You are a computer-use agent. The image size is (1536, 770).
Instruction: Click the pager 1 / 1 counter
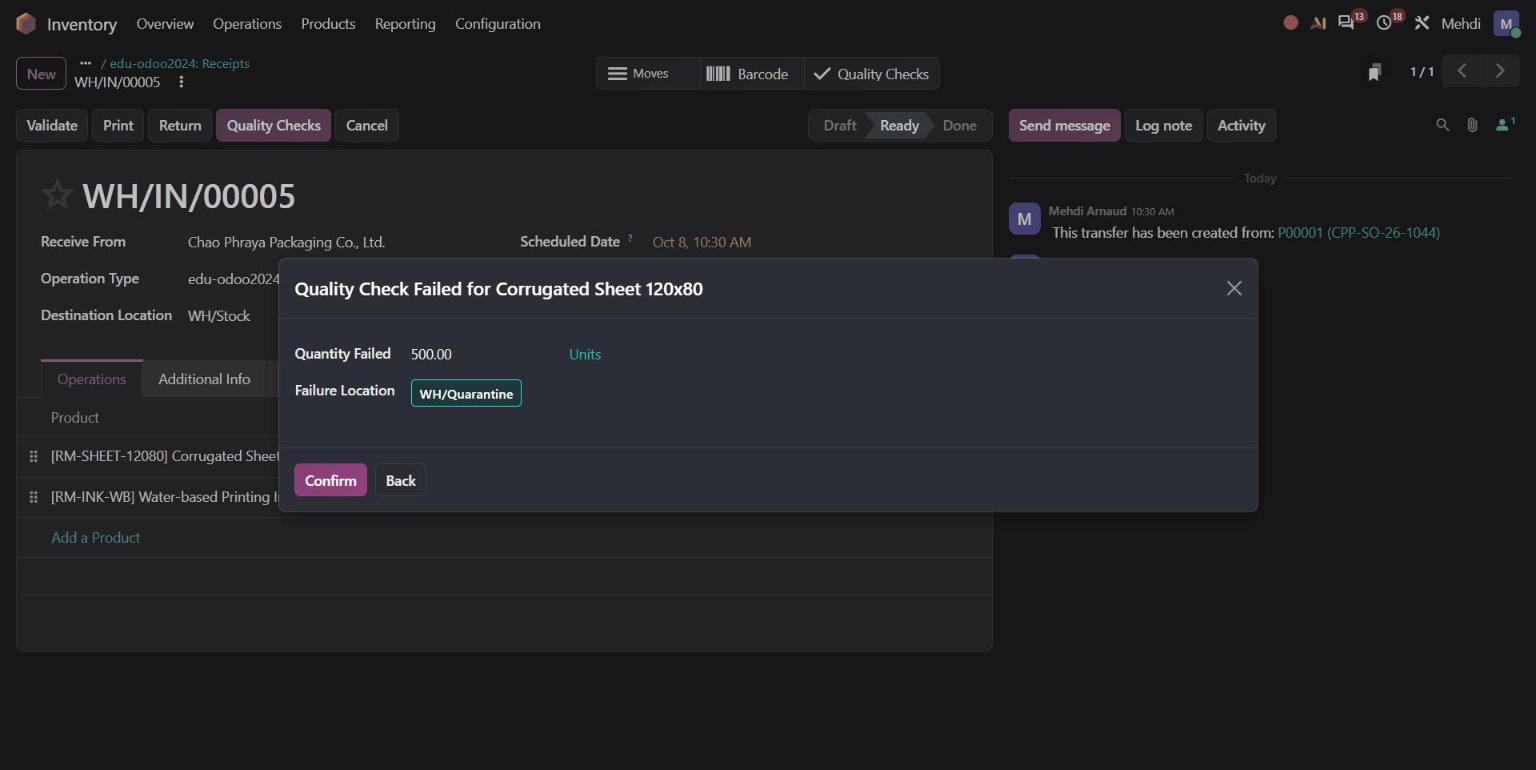pos(1421,71)
